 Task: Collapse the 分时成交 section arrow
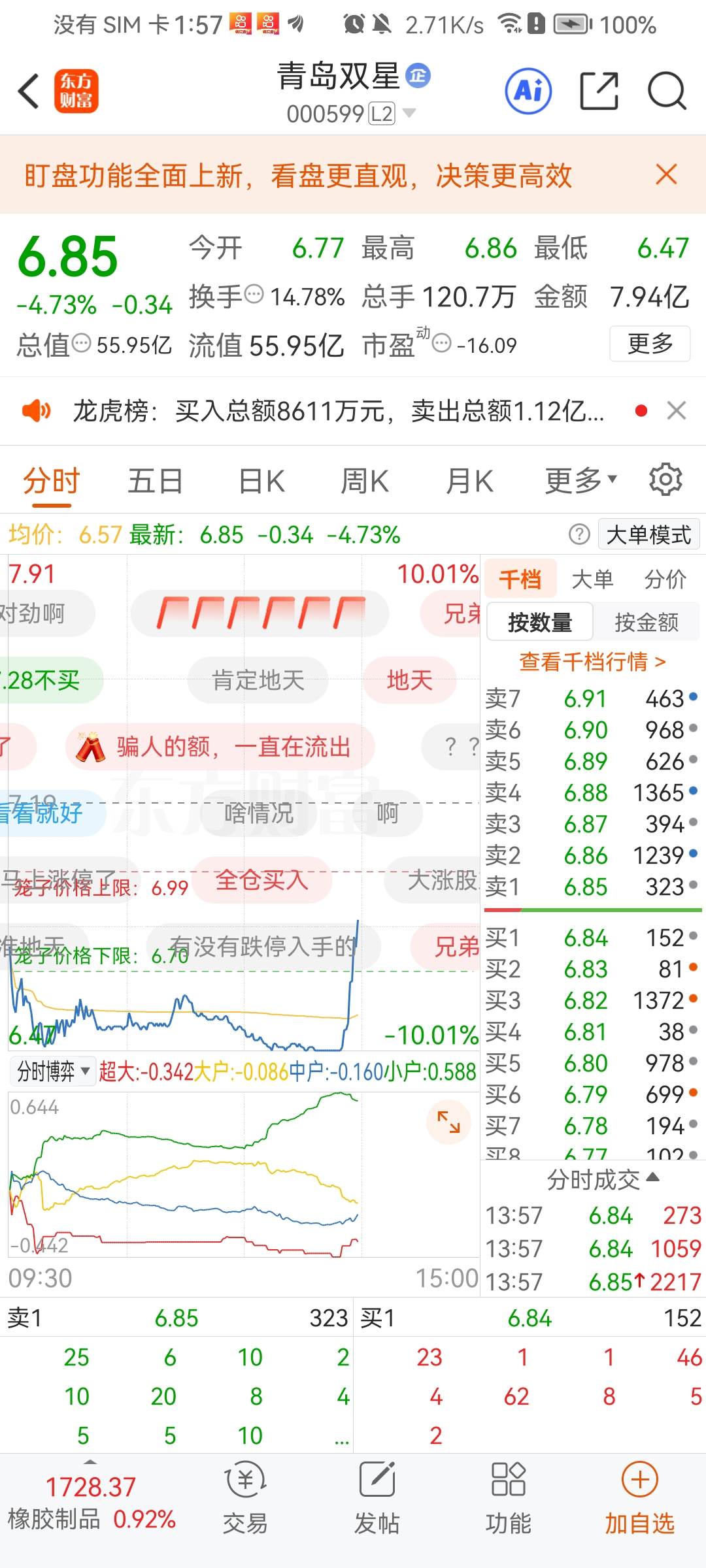pyautogui.click(x=652, y=1178)
